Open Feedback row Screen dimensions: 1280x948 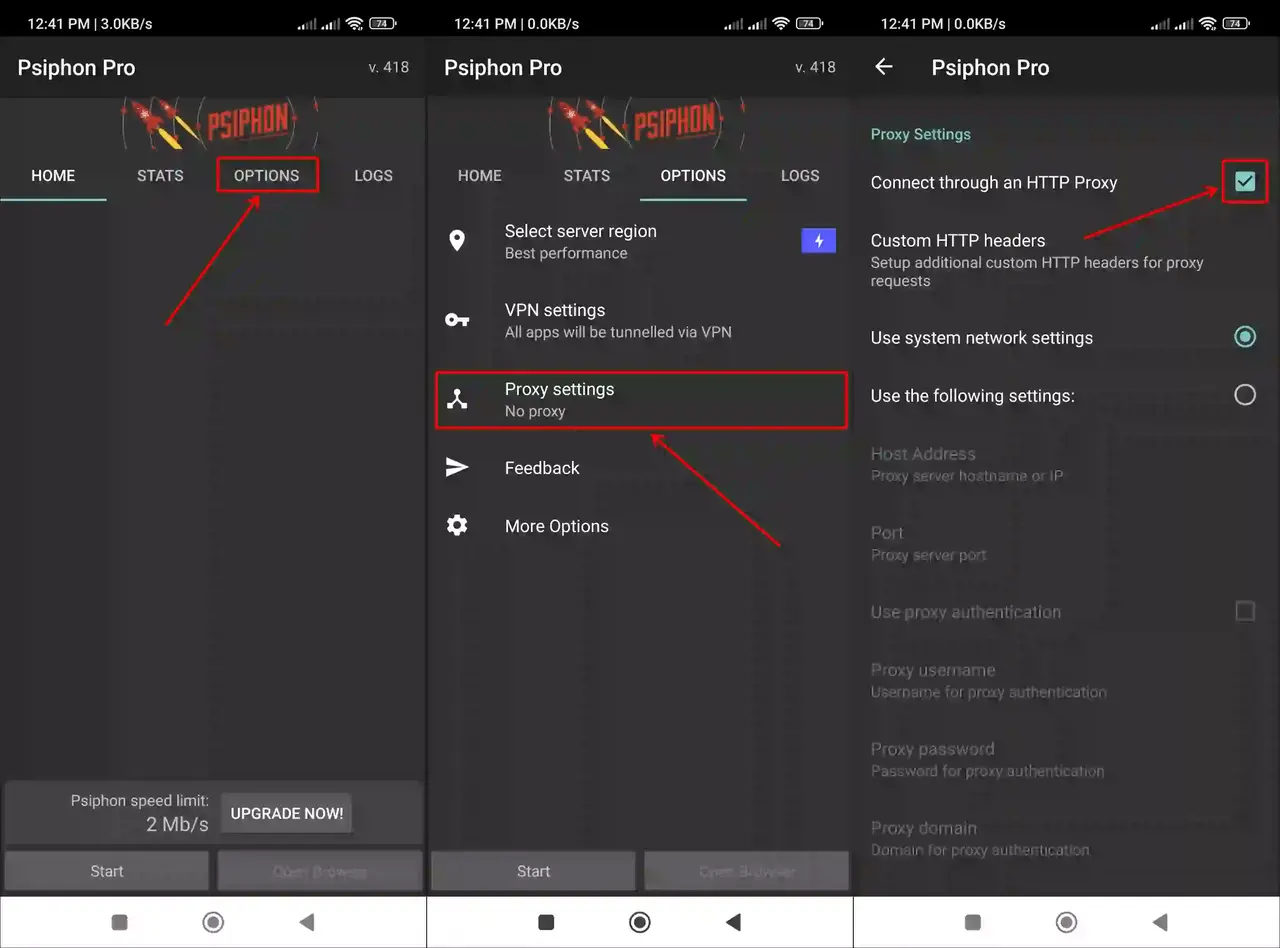(640, 467)
